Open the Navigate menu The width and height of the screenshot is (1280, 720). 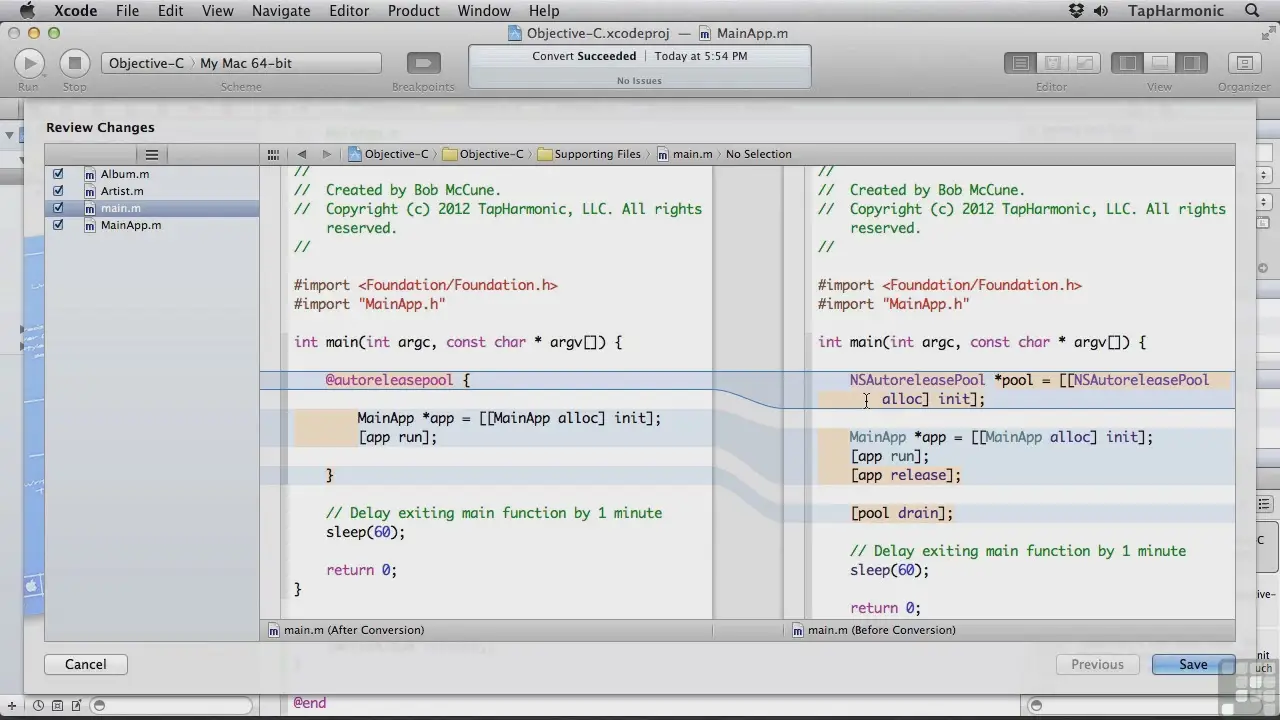click(281, 11)
